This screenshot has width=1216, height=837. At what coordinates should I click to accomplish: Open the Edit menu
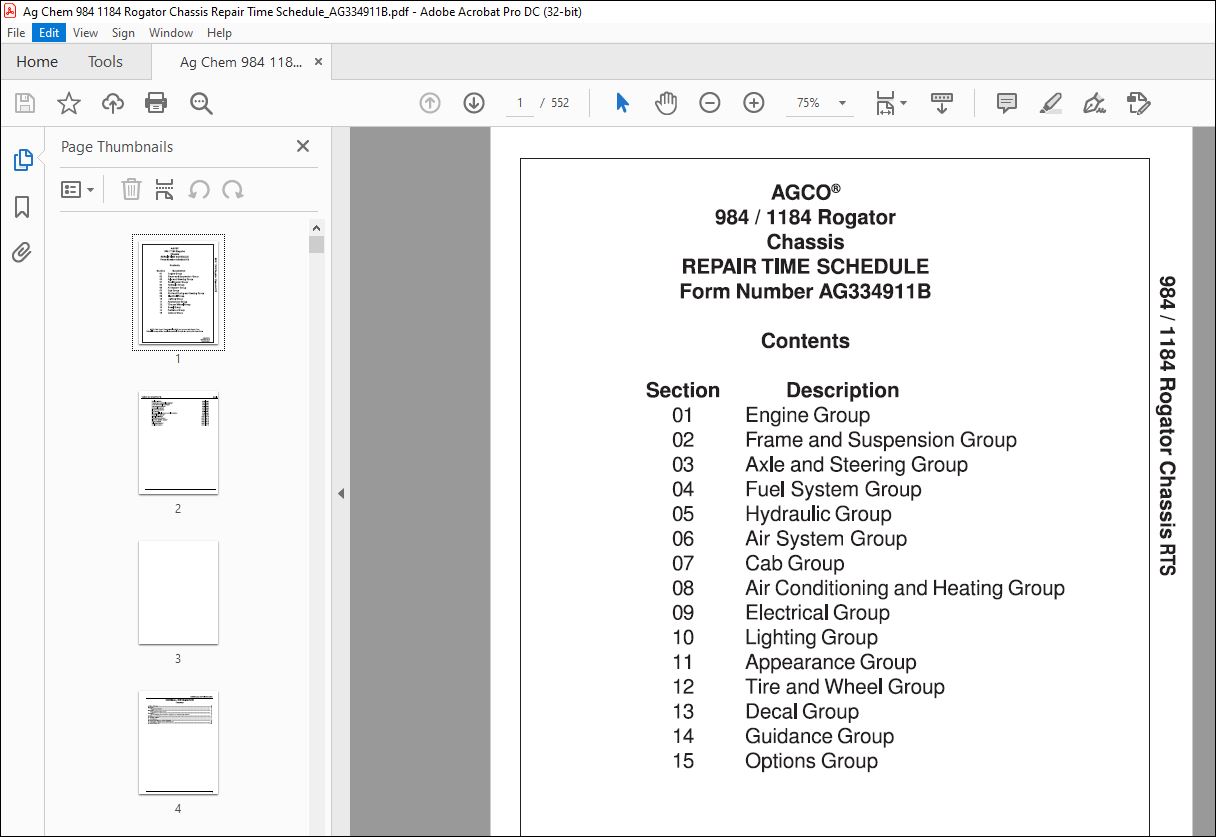(x=48, y=33)
